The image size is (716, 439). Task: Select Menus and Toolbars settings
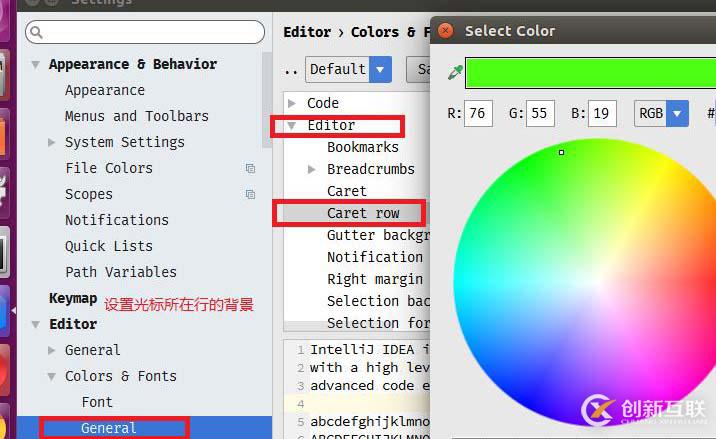pos(137,116)
